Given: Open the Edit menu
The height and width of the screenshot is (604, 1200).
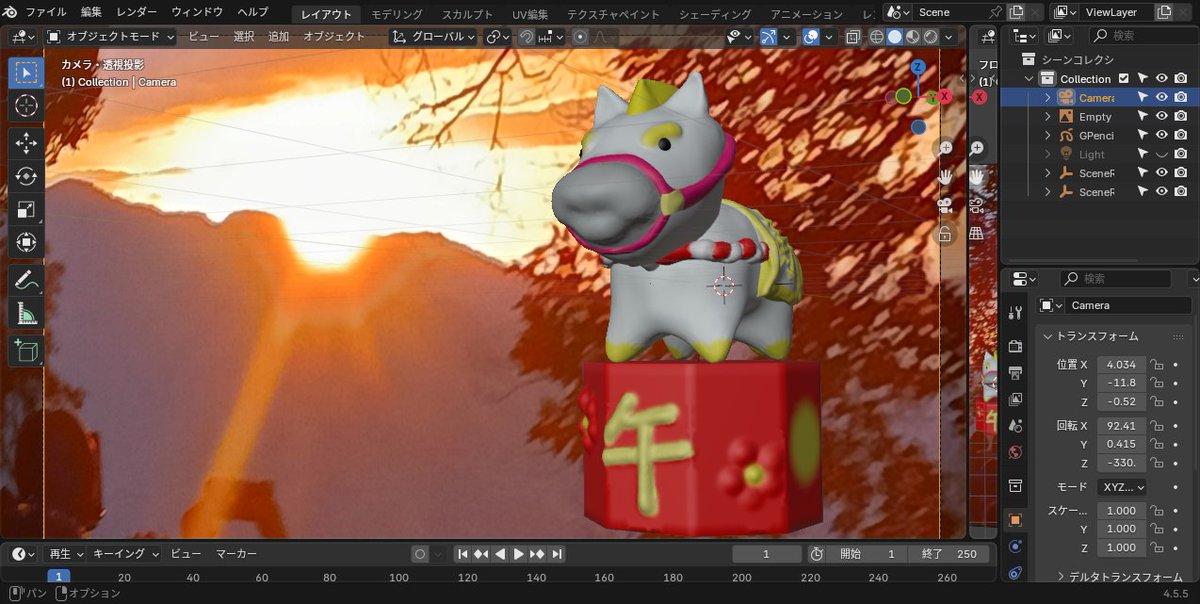Looking at the screenshot, I should click(x=91, y=12).
